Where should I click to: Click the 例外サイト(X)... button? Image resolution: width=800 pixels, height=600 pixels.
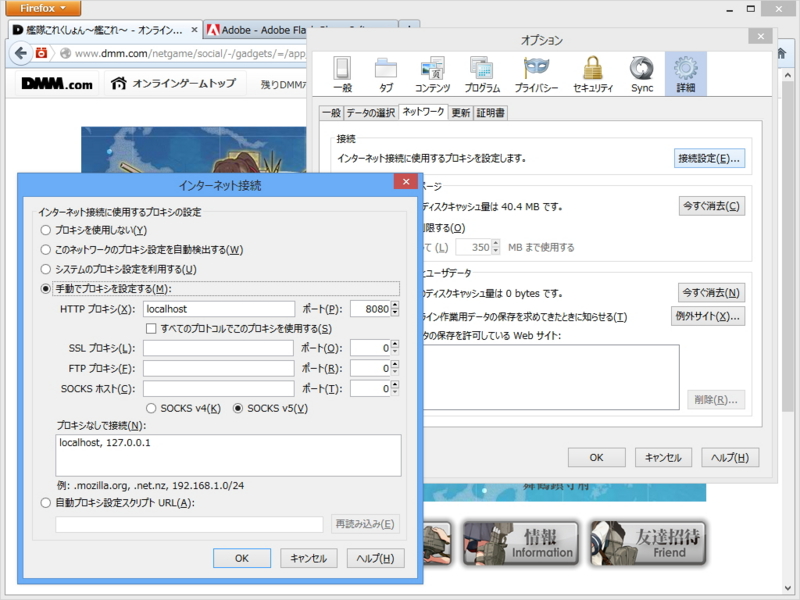pos(707,316)
